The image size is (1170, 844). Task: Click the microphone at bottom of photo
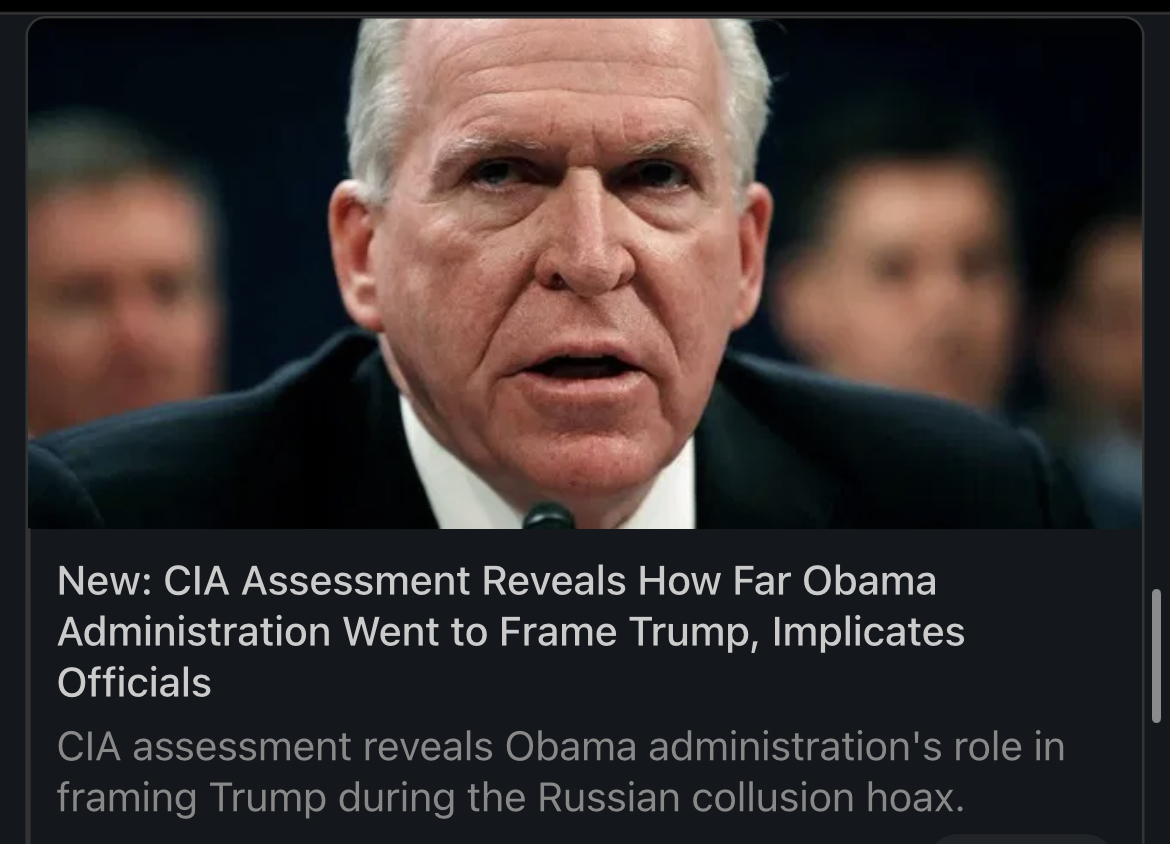pos(548,516)
